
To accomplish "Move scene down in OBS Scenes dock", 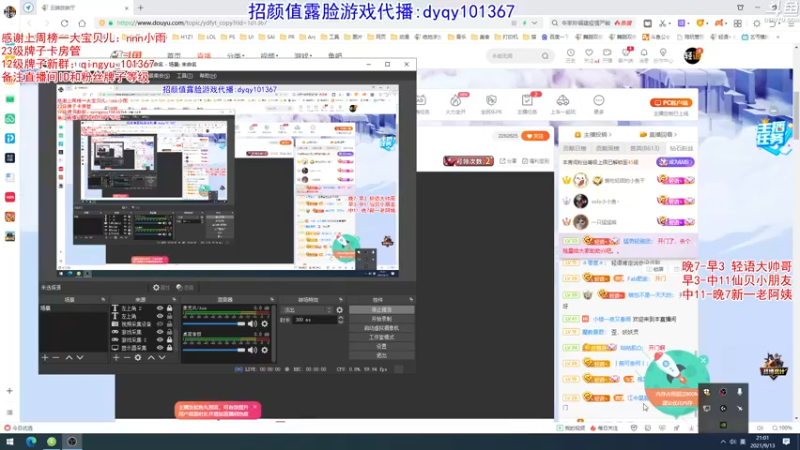I will coord(80,358).
